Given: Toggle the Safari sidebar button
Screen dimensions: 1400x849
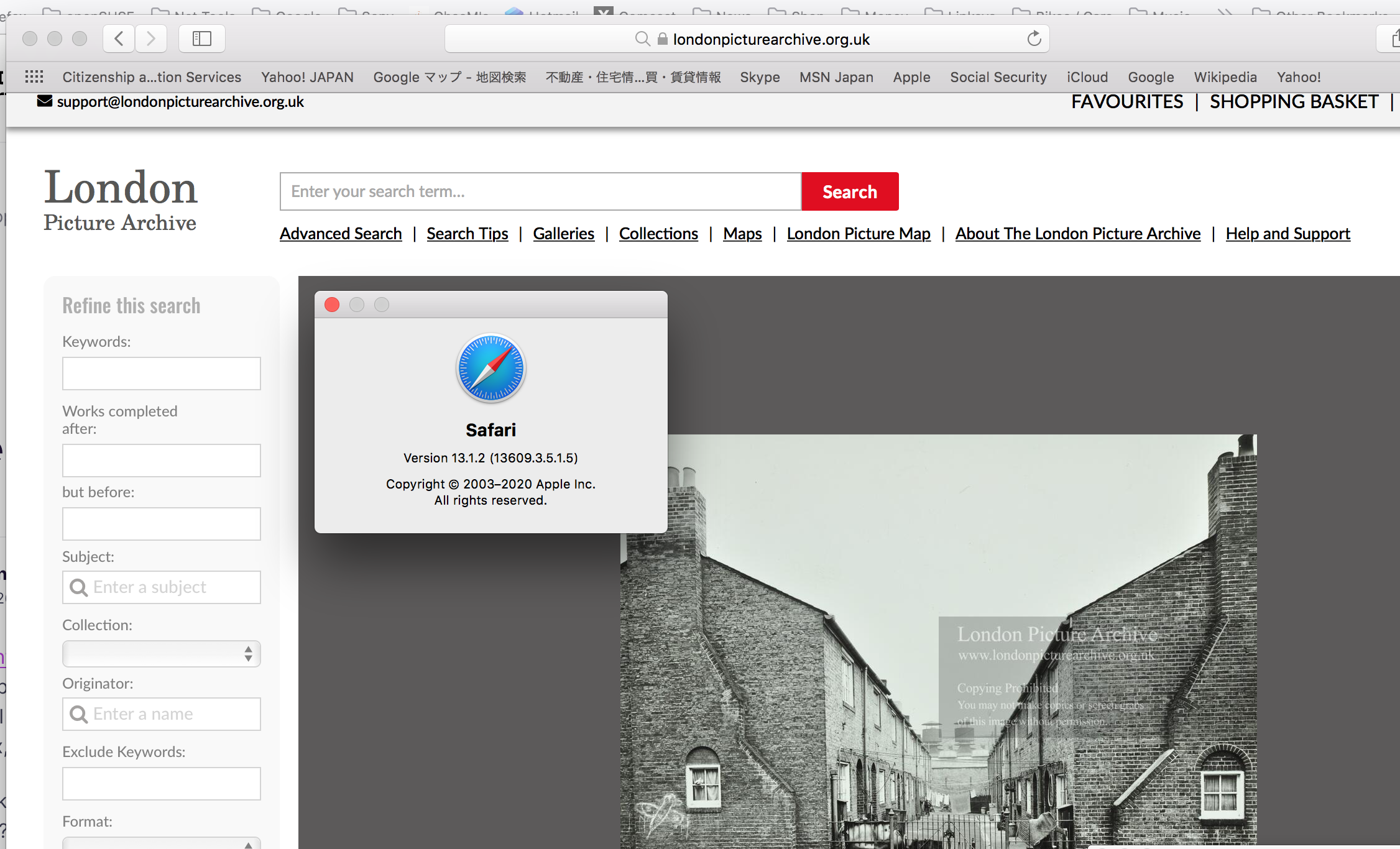Looking at the screenshot, I should point(202,39).
